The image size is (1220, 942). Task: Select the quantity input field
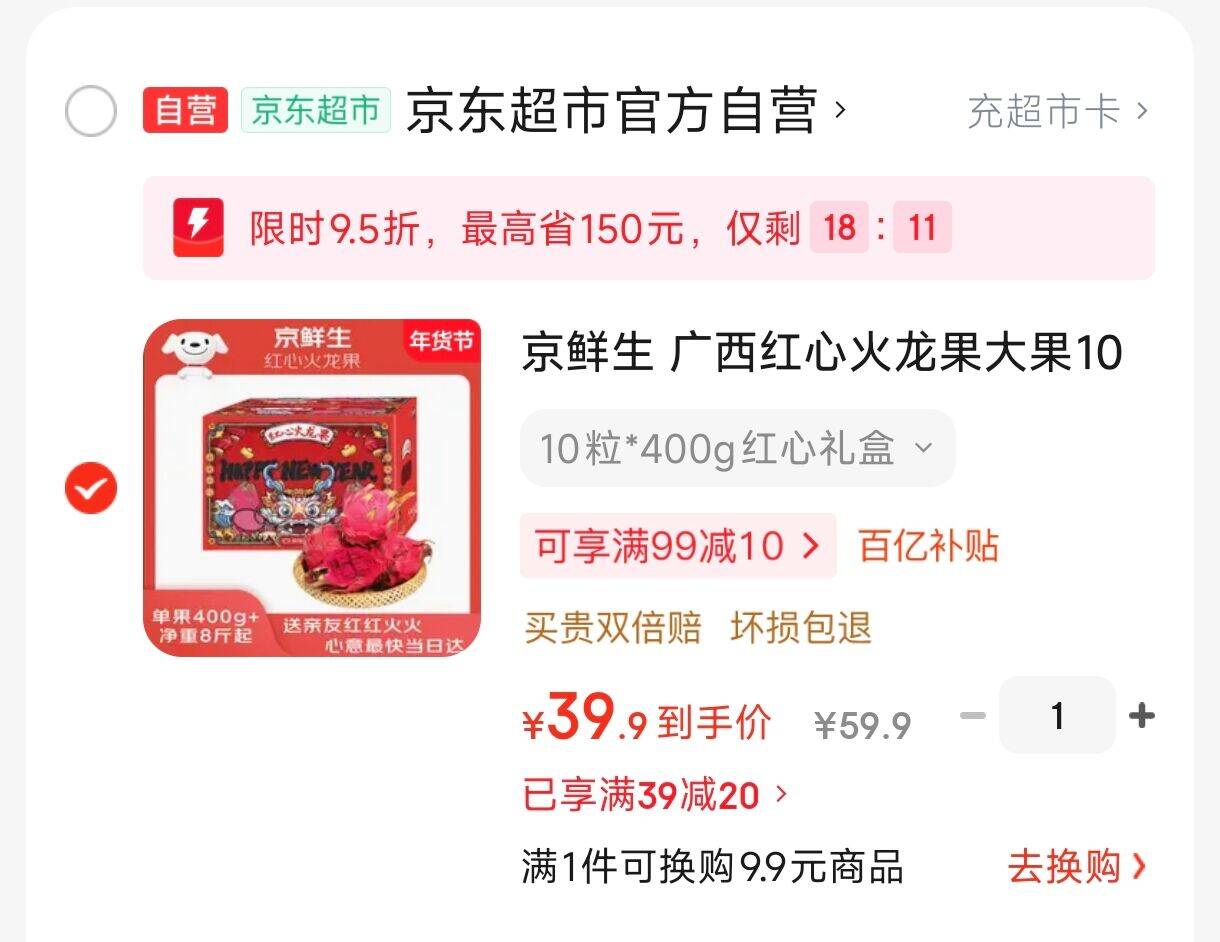click(x=1057, y=715)
